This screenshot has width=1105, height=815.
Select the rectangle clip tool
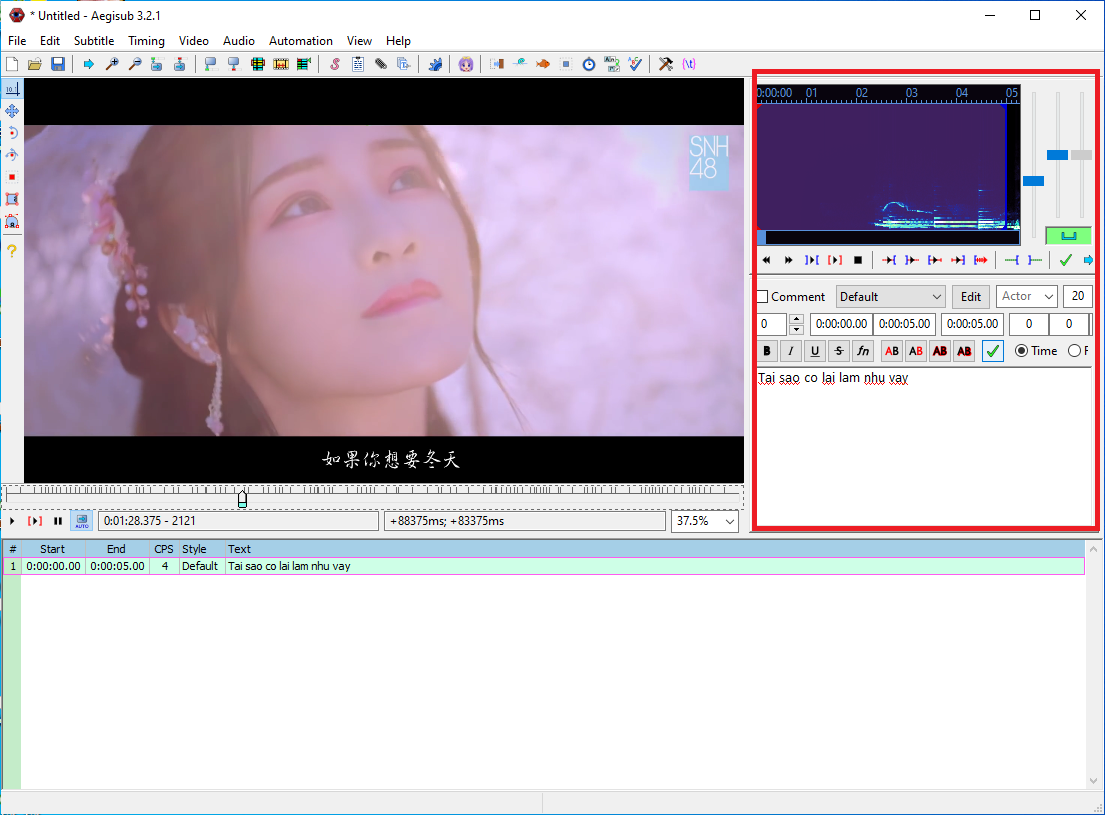[12, 199]
